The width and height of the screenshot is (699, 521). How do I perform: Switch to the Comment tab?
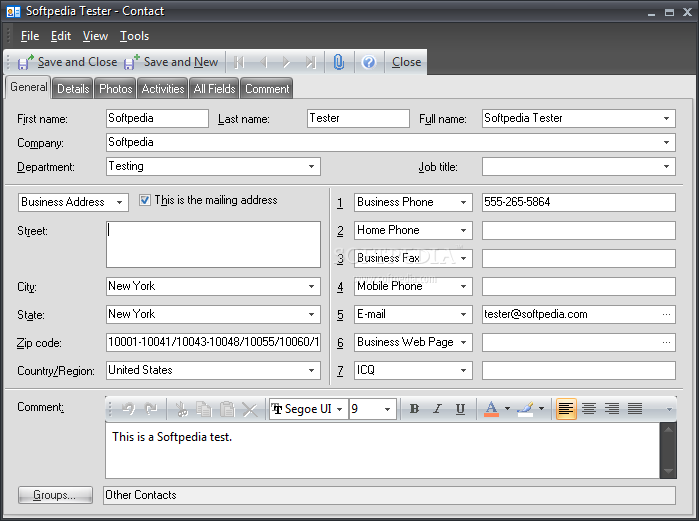[x=267, y=89]
